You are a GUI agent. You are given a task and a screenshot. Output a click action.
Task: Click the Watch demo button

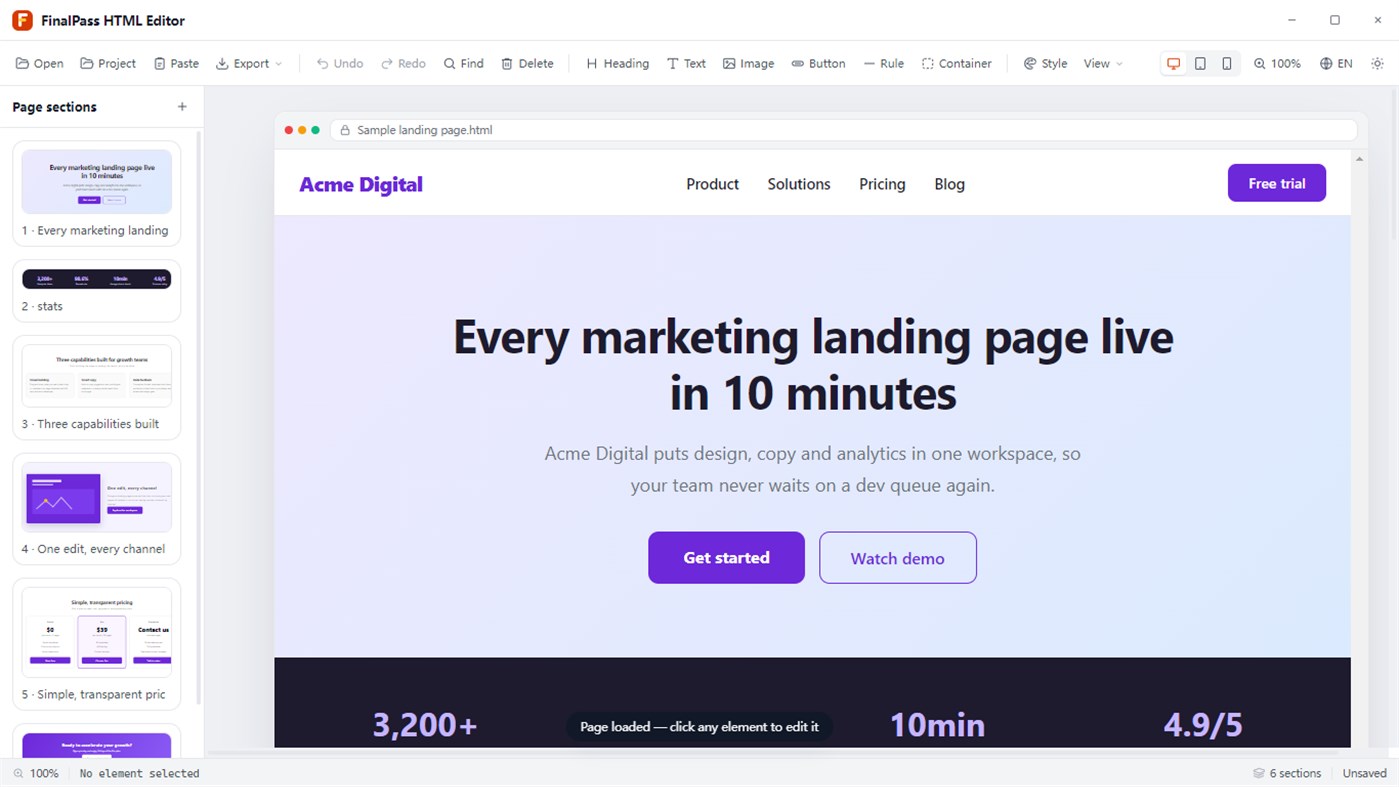[898, 558]
